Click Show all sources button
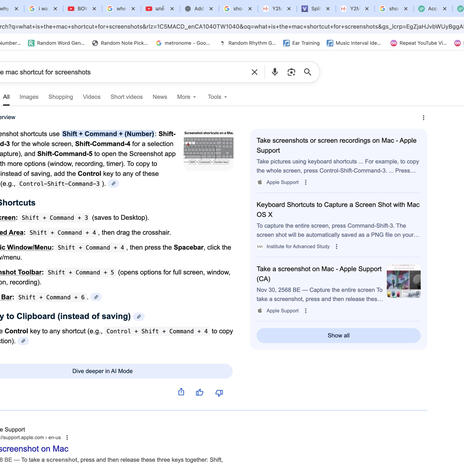This screenshot has width=464, height=464. [x=338, y=336]
